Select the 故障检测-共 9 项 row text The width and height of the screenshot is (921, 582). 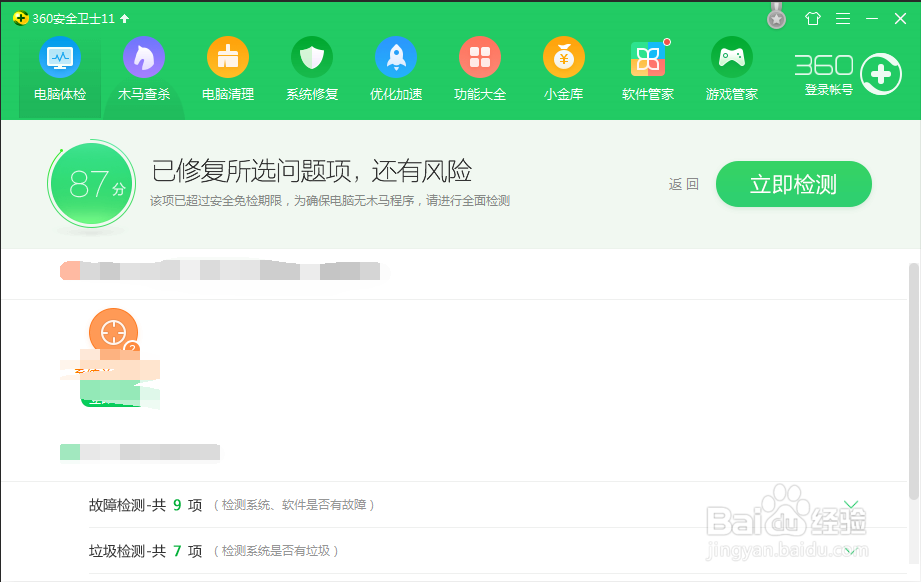coord(145,505)
